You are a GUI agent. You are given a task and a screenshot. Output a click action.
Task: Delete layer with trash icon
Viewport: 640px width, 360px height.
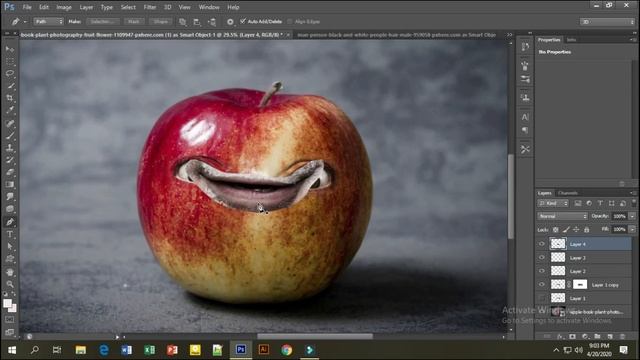(622, 336)
